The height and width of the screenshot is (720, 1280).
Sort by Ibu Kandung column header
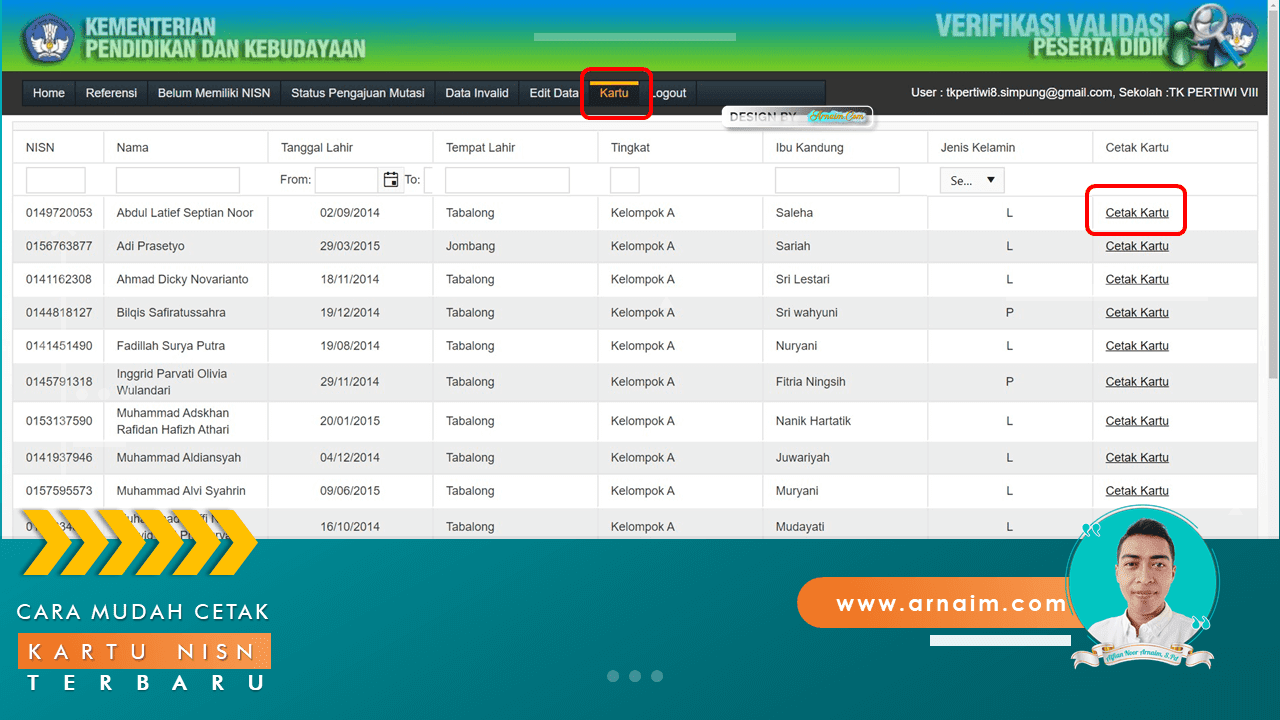coord(810,148)
